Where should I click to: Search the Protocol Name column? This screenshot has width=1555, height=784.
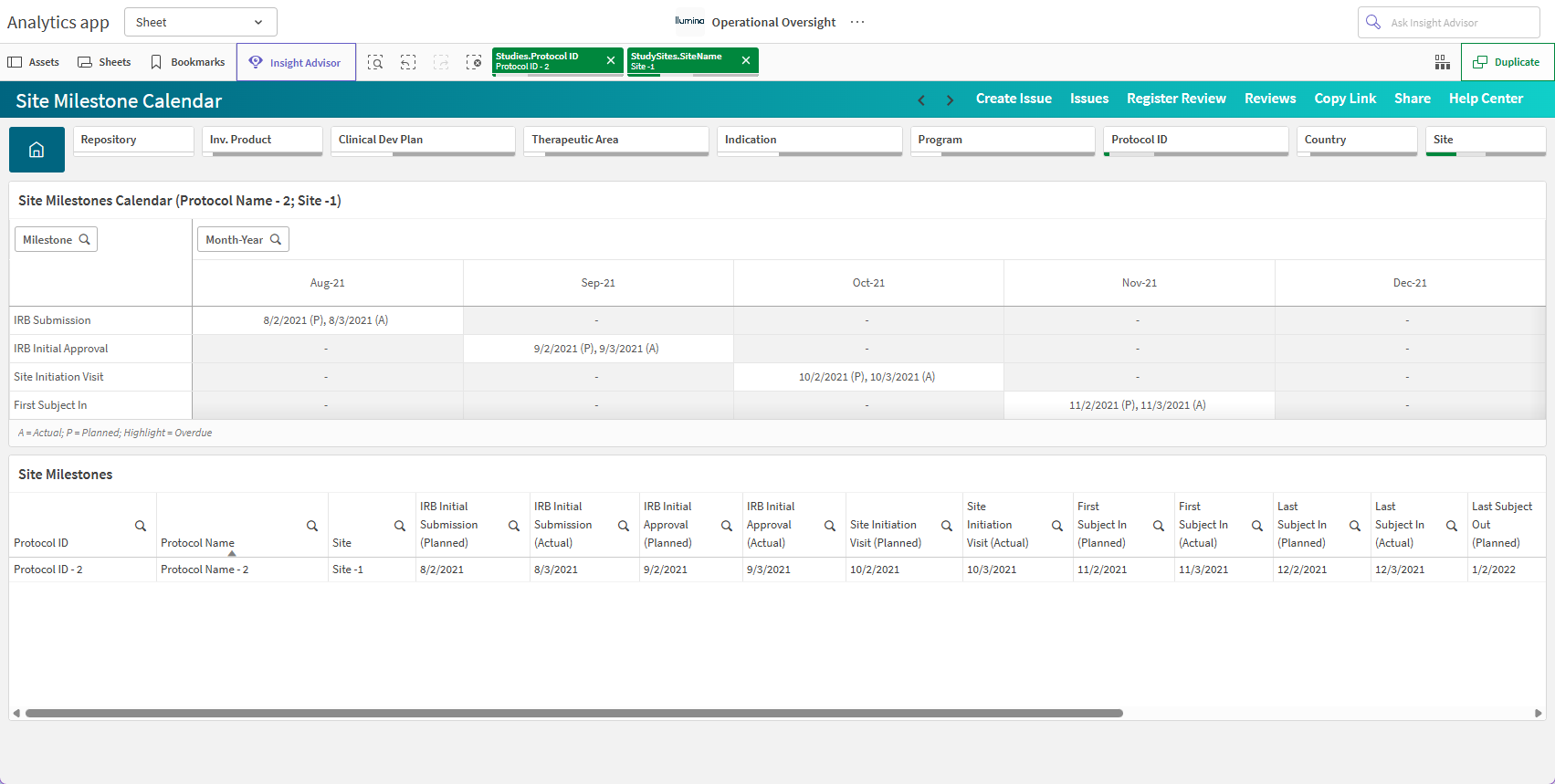point(312,526)
